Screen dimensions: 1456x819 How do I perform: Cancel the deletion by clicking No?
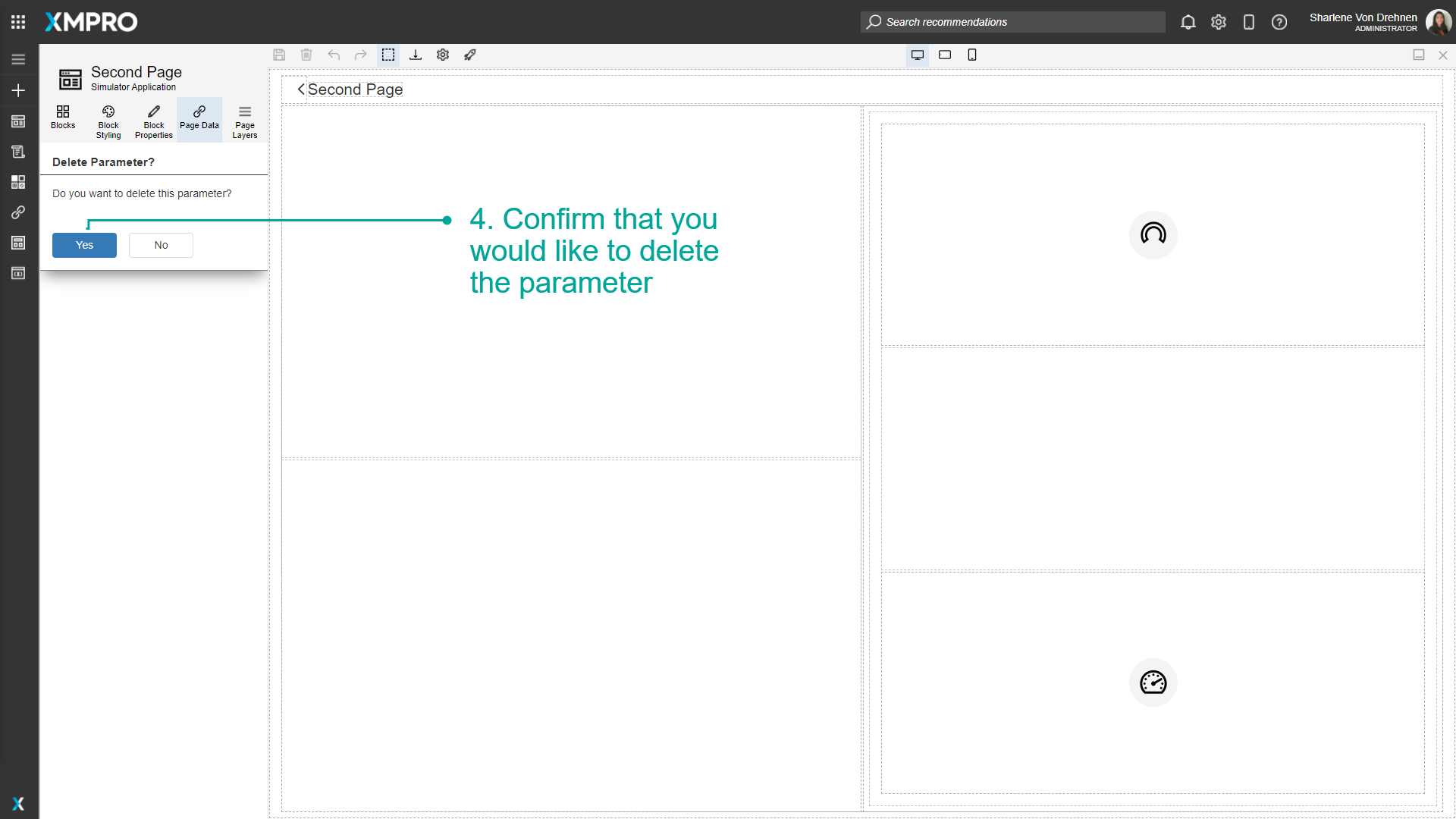coord(161,245)
